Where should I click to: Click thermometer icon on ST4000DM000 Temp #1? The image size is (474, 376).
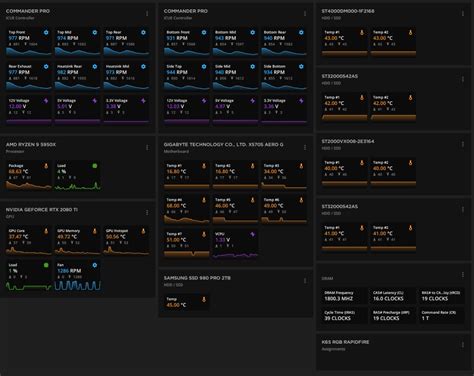[362, 32]
